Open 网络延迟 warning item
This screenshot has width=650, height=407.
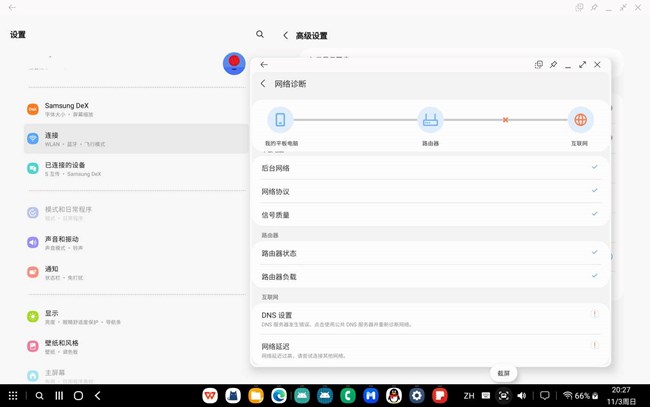pyautogui.click(x=429, y=350)
